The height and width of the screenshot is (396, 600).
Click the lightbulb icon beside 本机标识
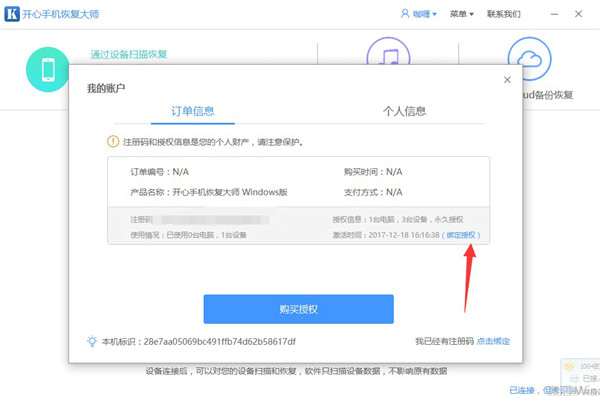(x=92, y=341)
